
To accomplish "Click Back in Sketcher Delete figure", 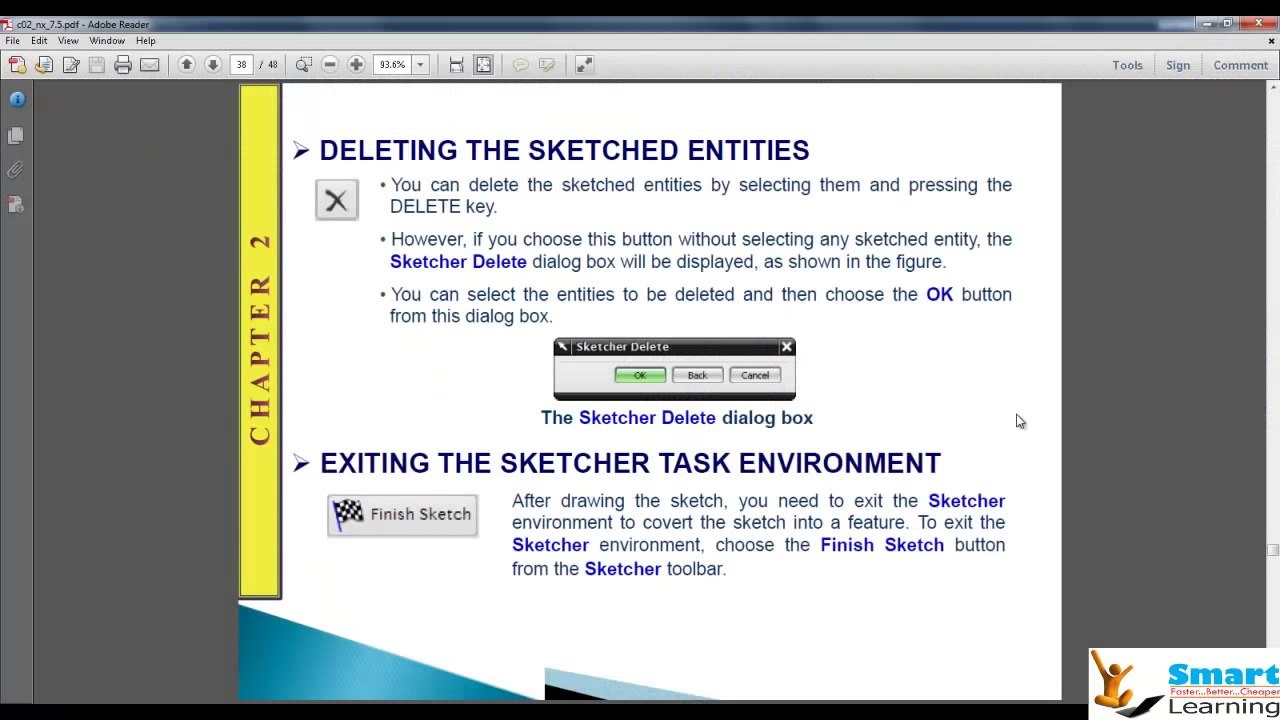I will click(x=697, y=375).
